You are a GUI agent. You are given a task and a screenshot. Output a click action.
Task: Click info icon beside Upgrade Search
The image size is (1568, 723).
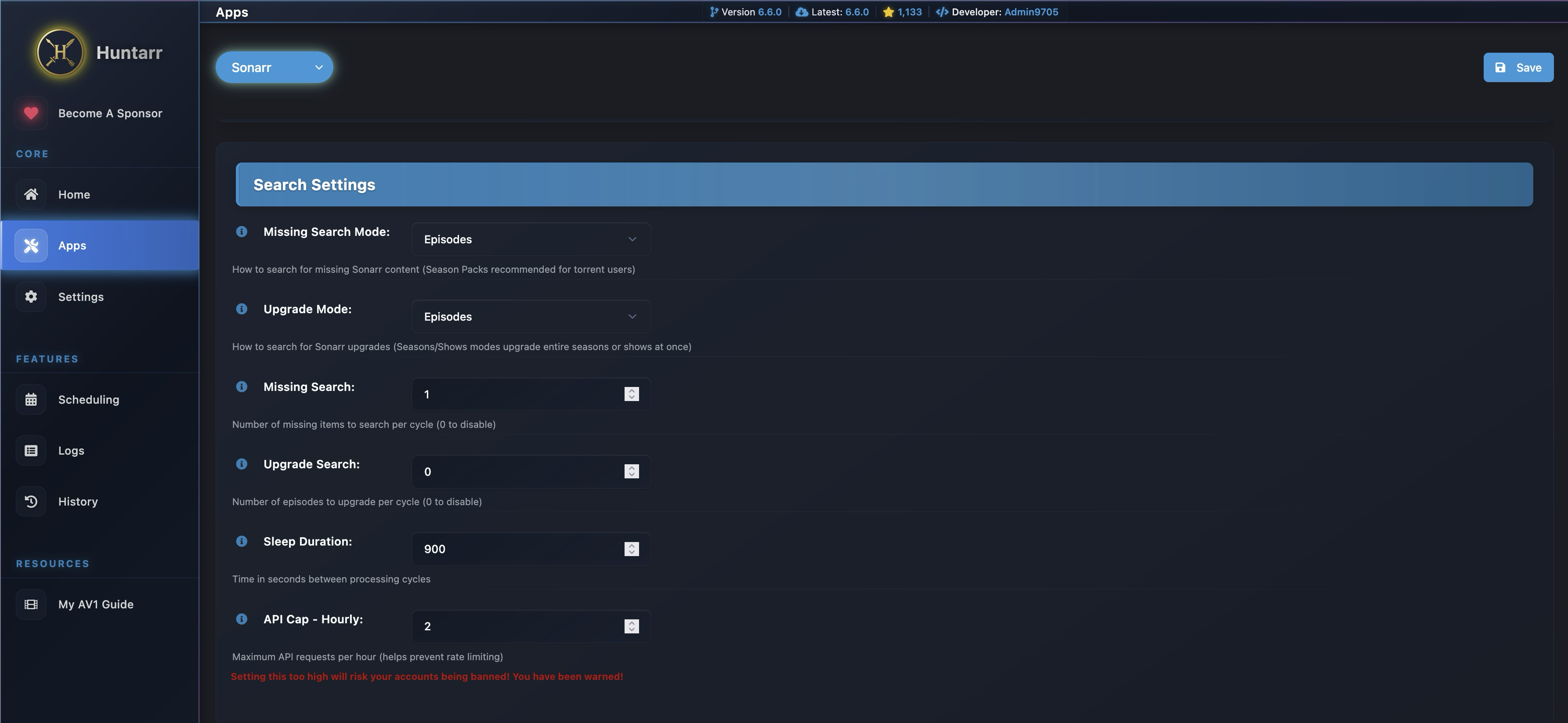(242, 464)
